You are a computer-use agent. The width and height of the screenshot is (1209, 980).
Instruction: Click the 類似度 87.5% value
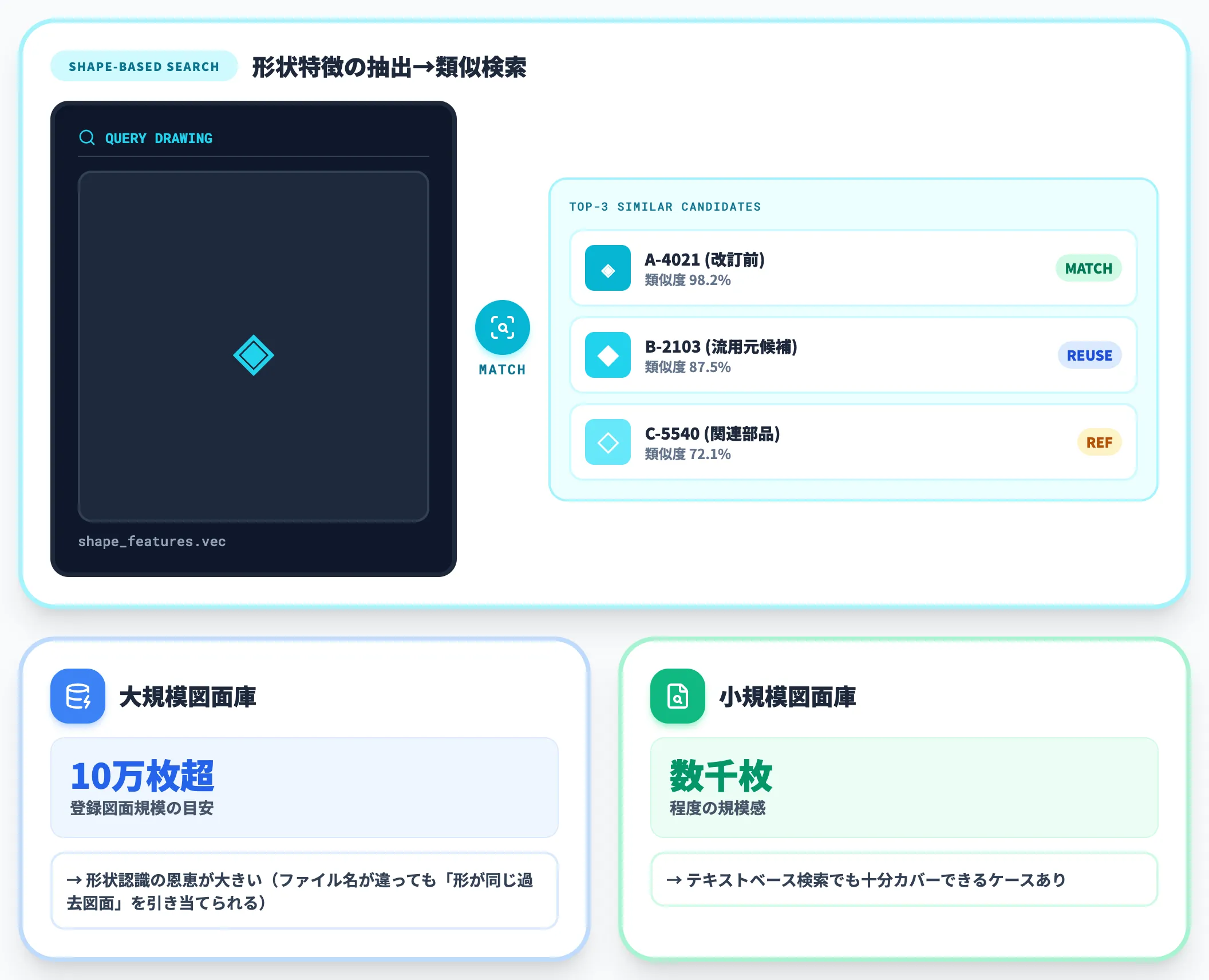pos(688,367)
